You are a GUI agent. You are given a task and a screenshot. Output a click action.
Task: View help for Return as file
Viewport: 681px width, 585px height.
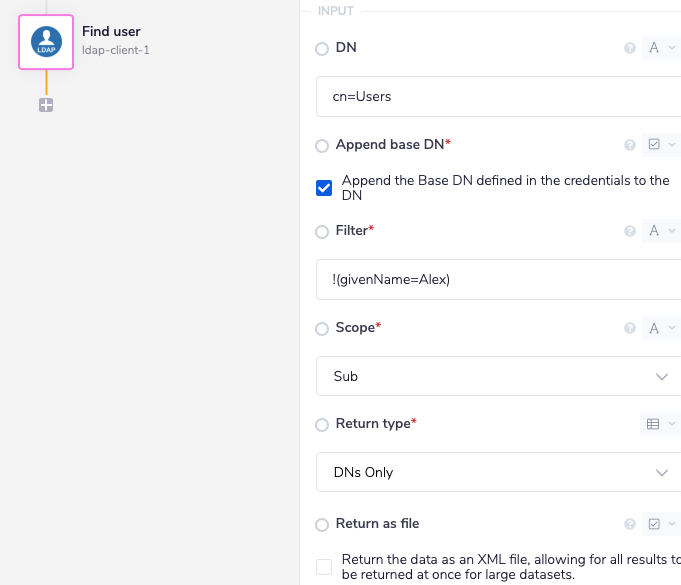630,524
